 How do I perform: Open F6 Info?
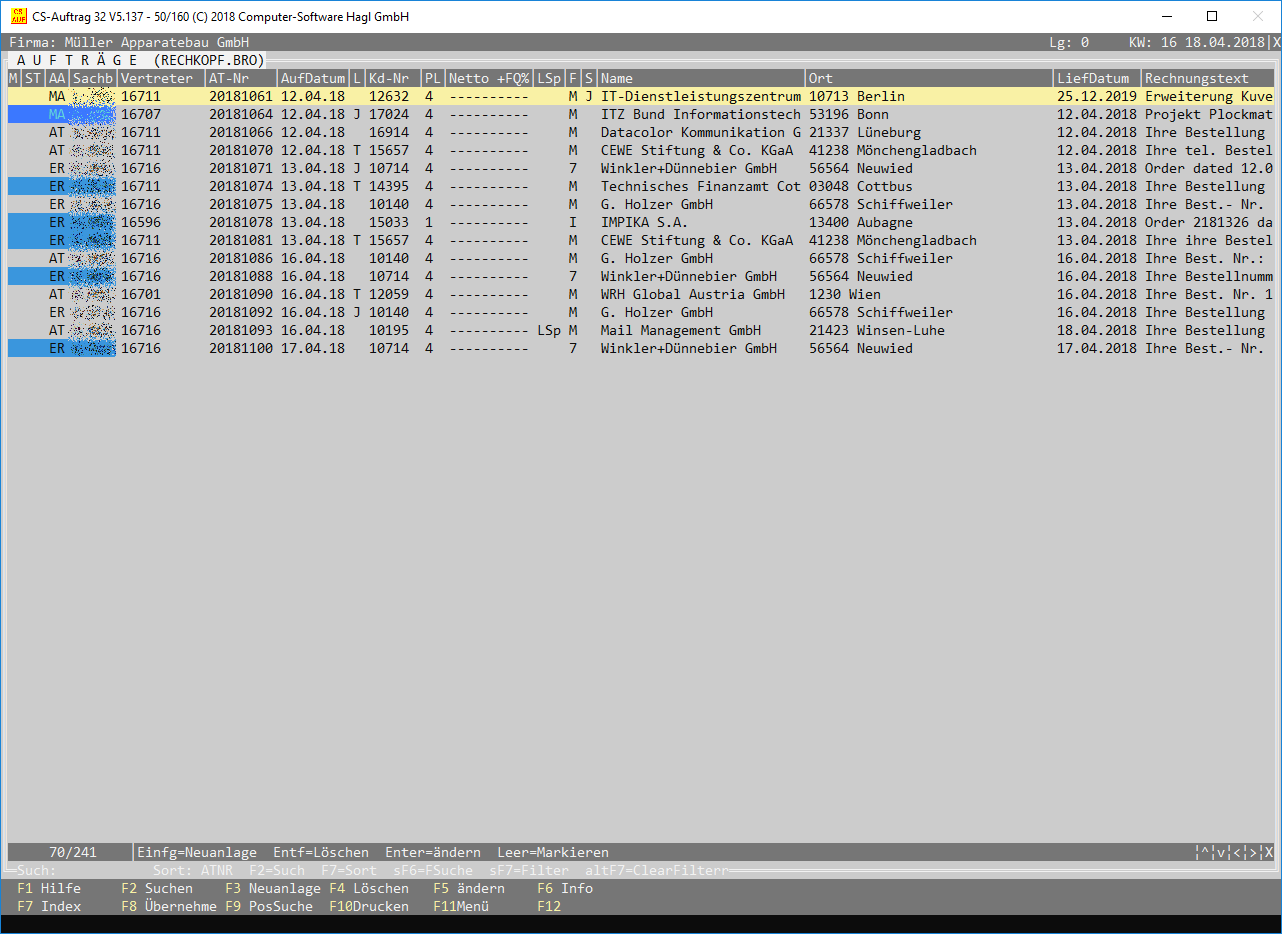564,888
